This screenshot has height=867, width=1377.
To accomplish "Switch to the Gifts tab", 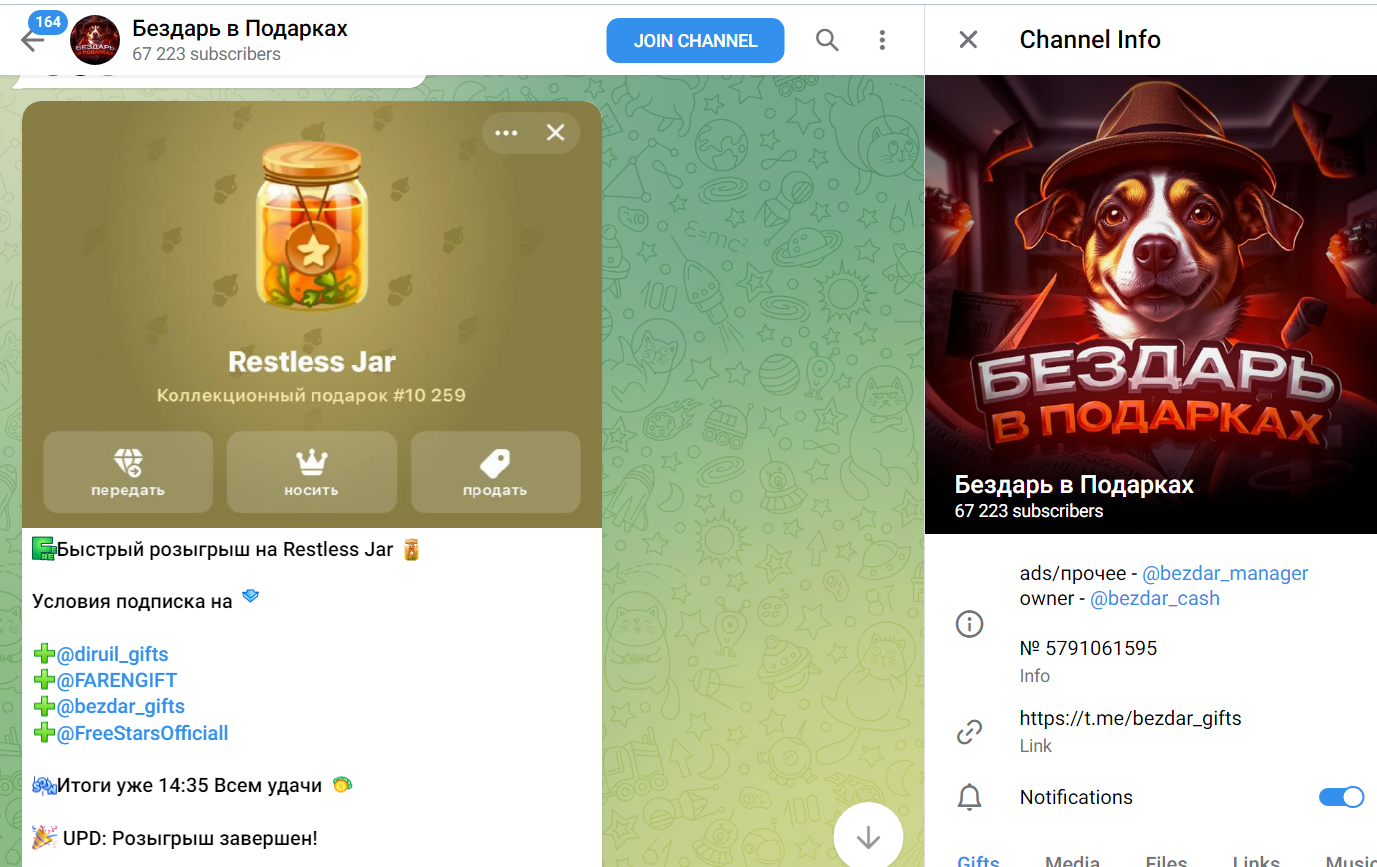I will pyautogui.click(x=978, y=859).
